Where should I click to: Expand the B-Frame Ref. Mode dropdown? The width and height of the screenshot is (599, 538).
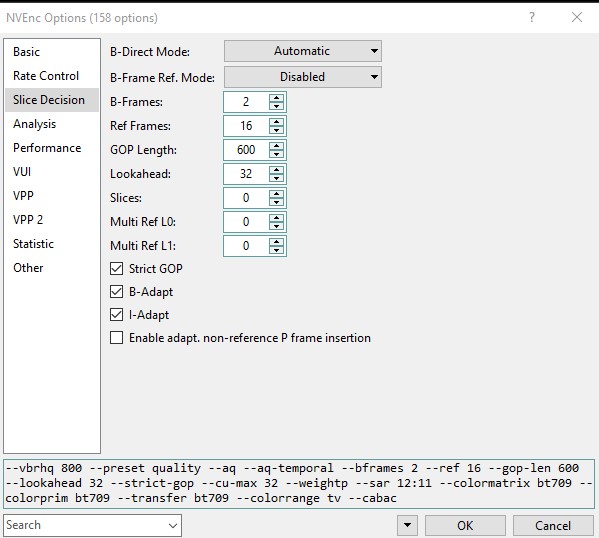point(303,77)
